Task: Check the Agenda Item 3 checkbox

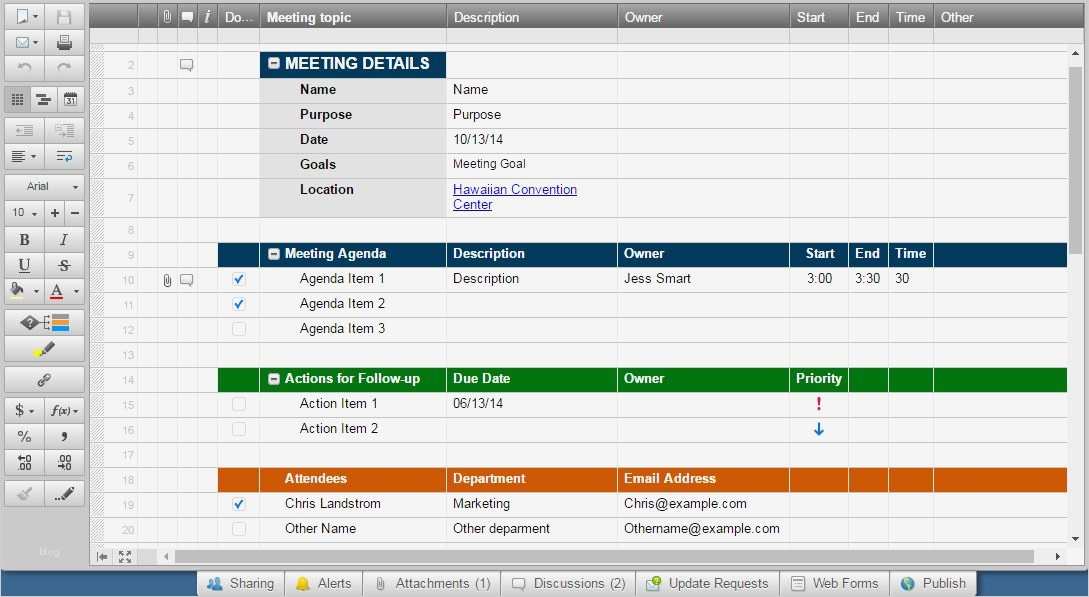Action: (x=238, y=329)
